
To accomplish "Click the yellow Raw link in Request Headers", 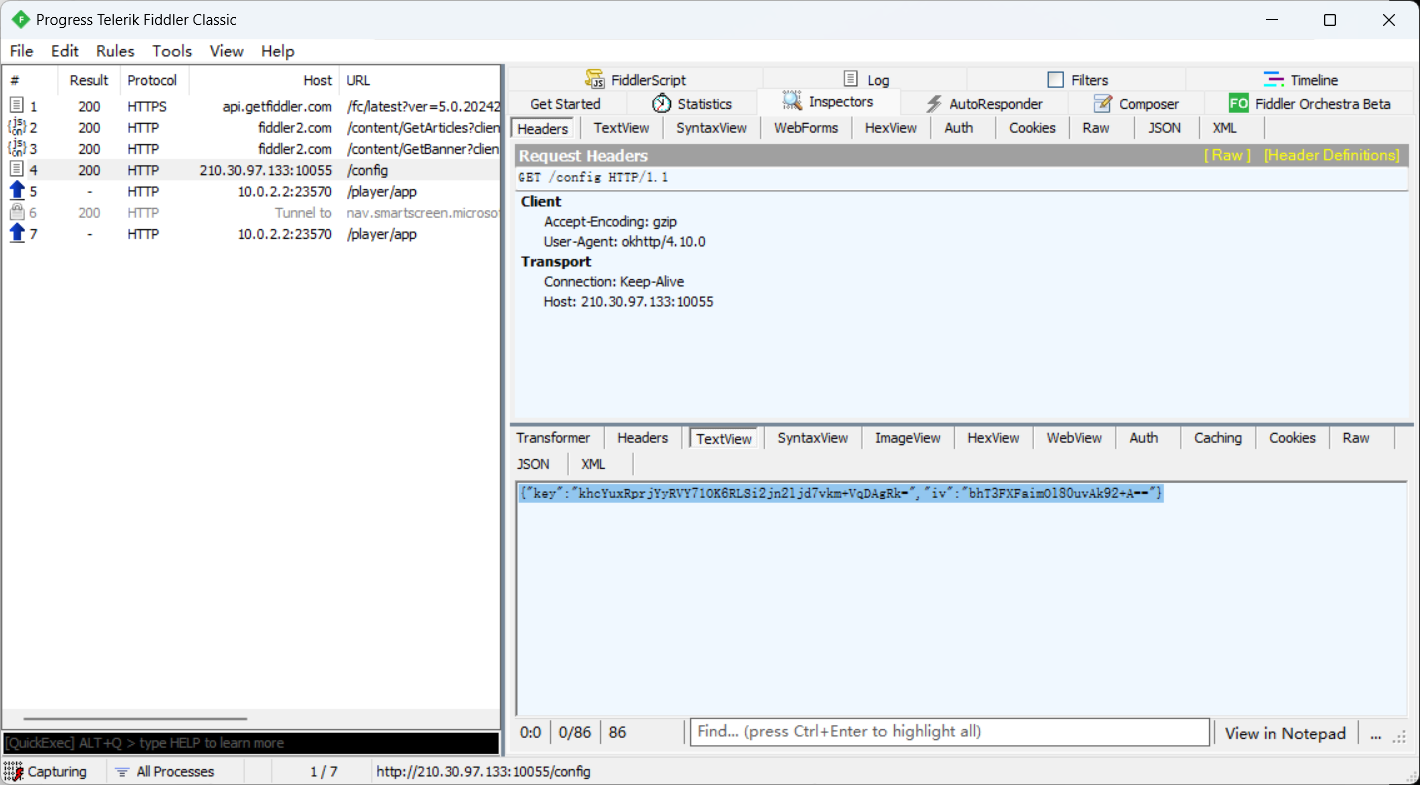I will point(1227,155).
